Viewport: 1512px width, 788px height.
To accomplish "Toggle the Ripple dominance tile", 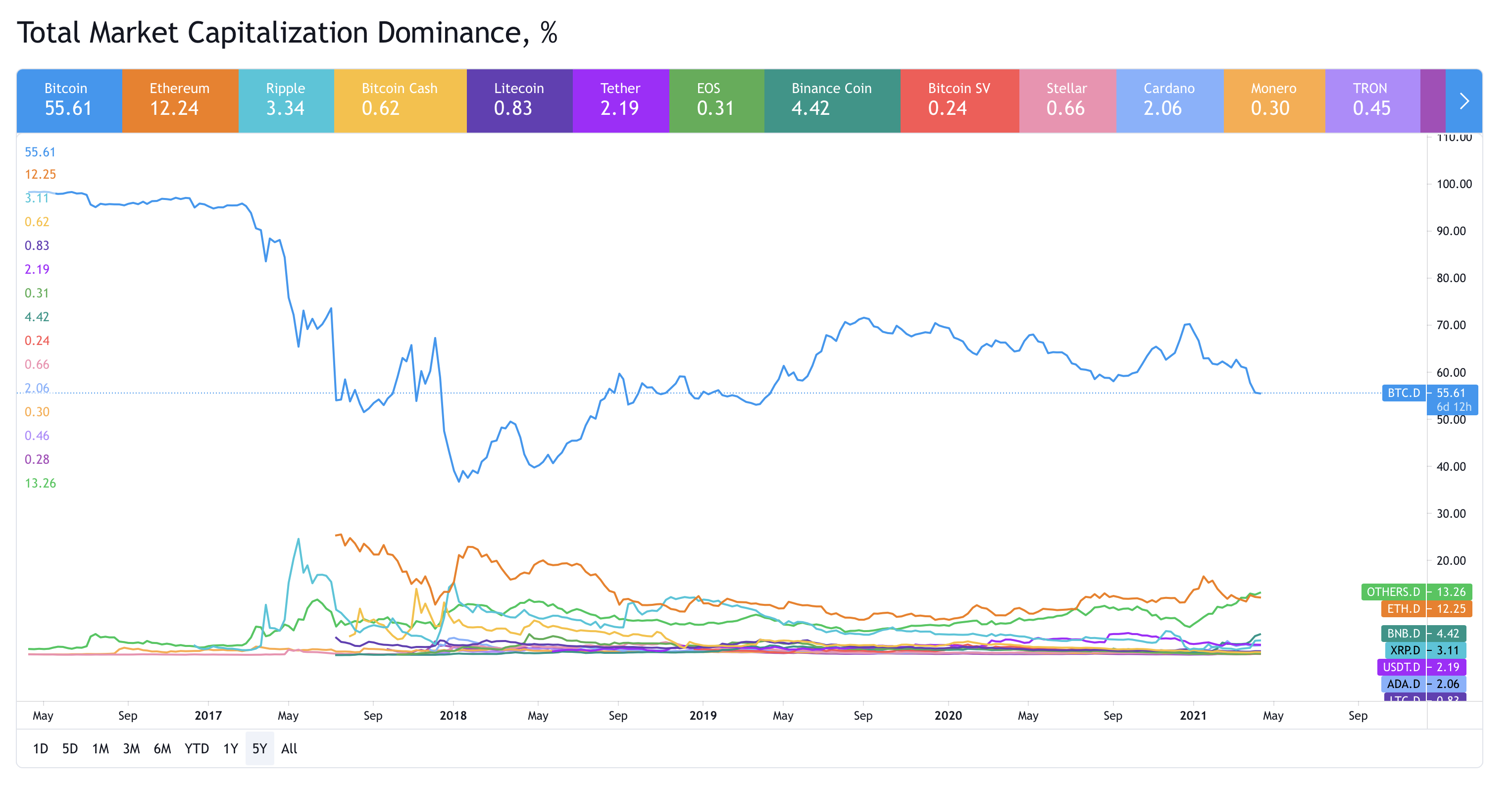I will coord(286,101).
